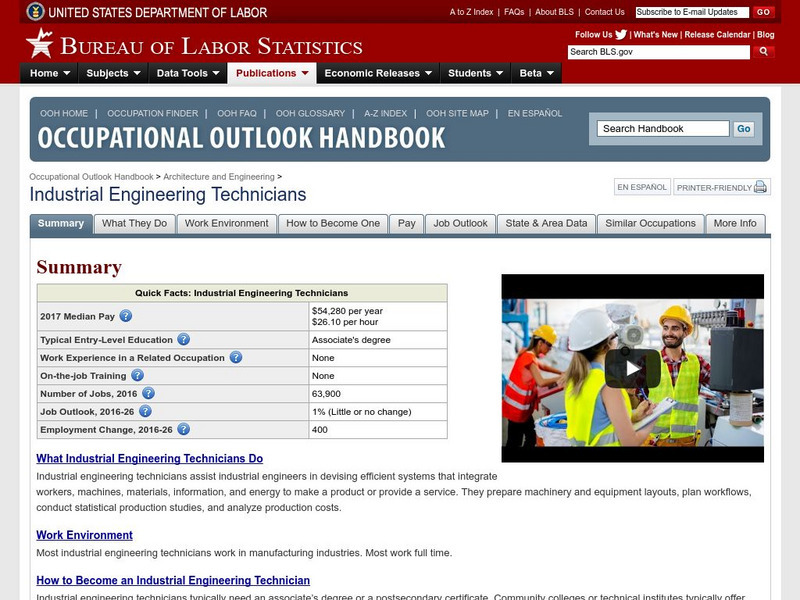Image resolution: width=800 pixels, height=600 pixels.
Task: Click Occupational Outlook Handbook breadcrumb link
Action: point(91,177)
